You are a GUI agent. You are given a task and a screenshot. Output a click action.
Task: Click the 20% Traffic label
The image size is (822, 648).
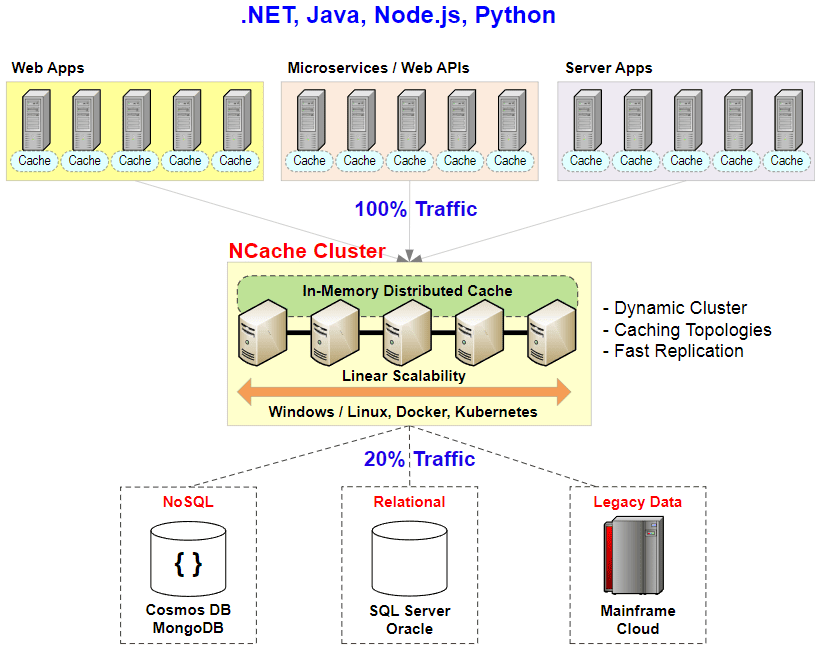click(419, 459)
